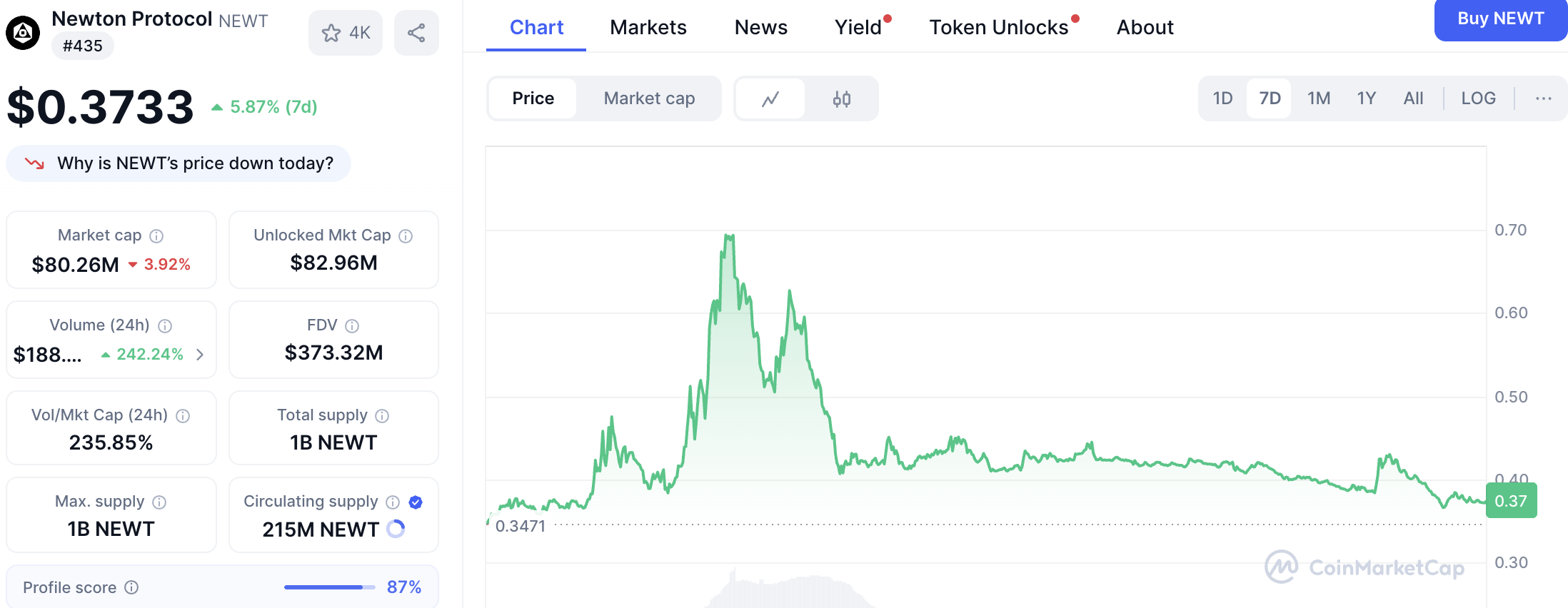Click the verified checkmark on Circulating supply

(x=415, y=502)
